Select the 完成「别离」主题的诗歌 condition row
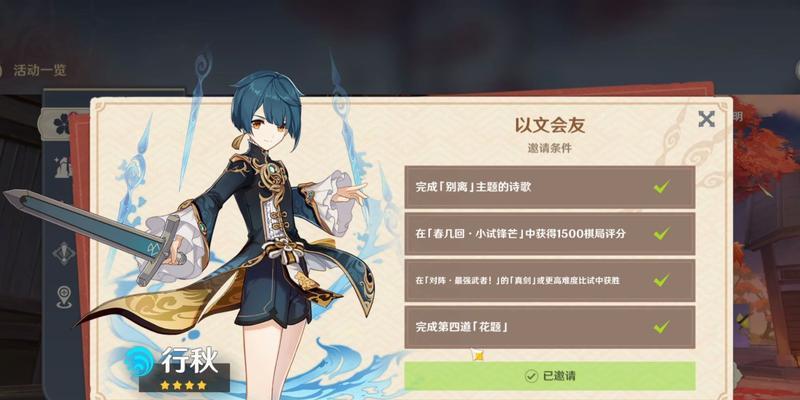The height and width of the screenshot is (400, 800). [x=550, y=187]
